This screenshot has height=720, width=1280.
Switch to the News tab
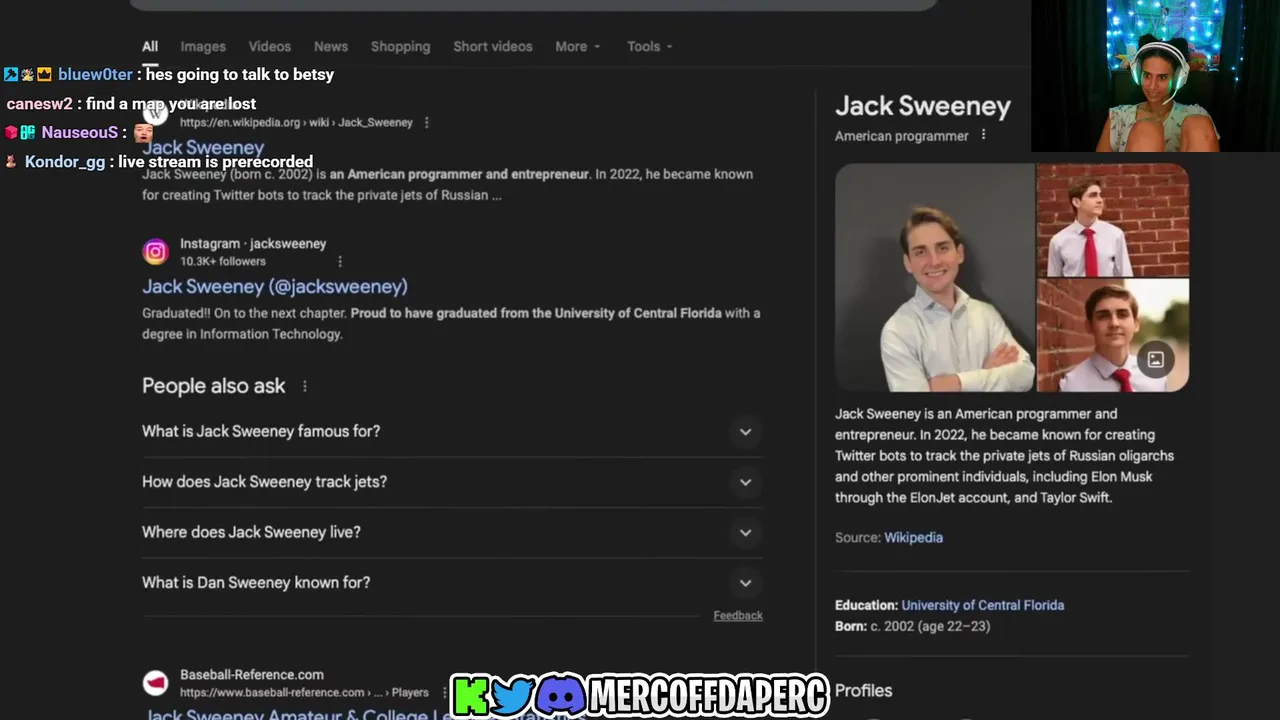tap(331, 46)
